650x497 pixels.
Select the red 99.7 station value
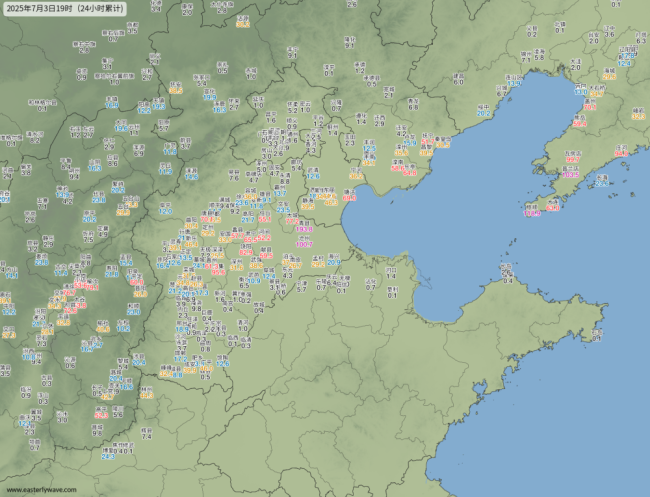click(x=572, y=160)
